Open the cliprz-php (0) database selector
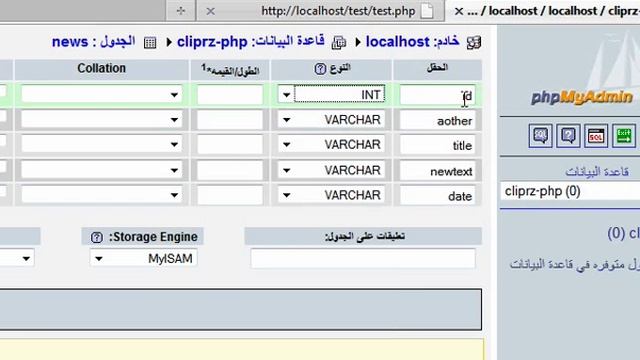Viewport: 640px width, 360px height. point(570,191)
